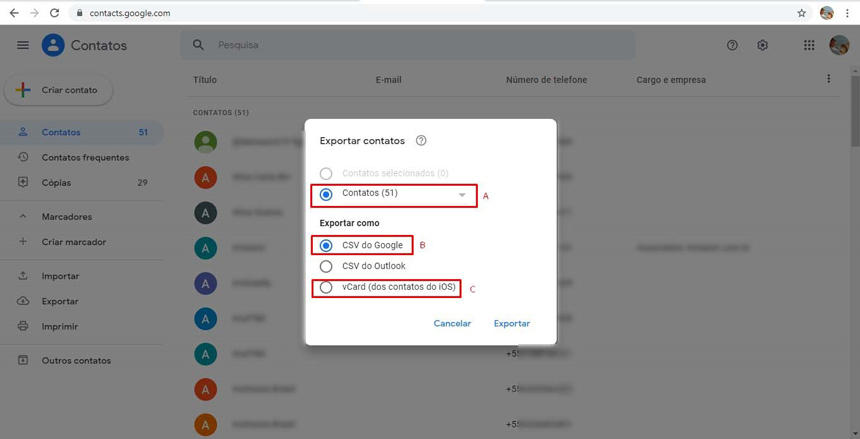Open Contatos frequentes in sidebar
The height and width of the screenshot is (439, 860).
click(x=85, y=158)
